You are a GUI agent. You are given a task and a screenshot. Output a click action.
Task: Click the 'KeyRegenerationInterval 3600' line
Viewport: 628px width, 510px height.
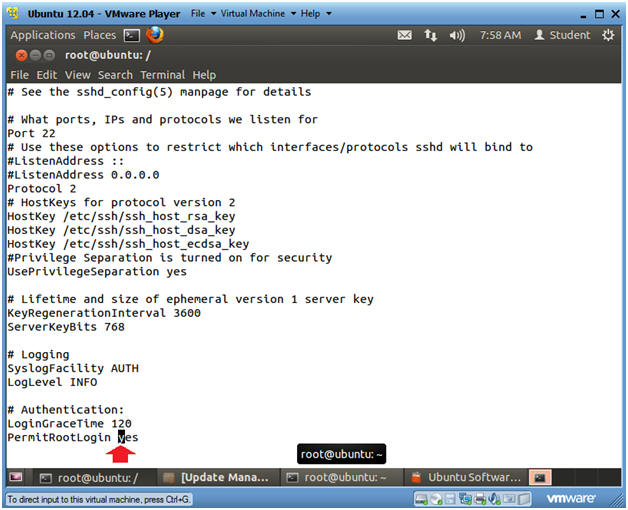[104, 313]
